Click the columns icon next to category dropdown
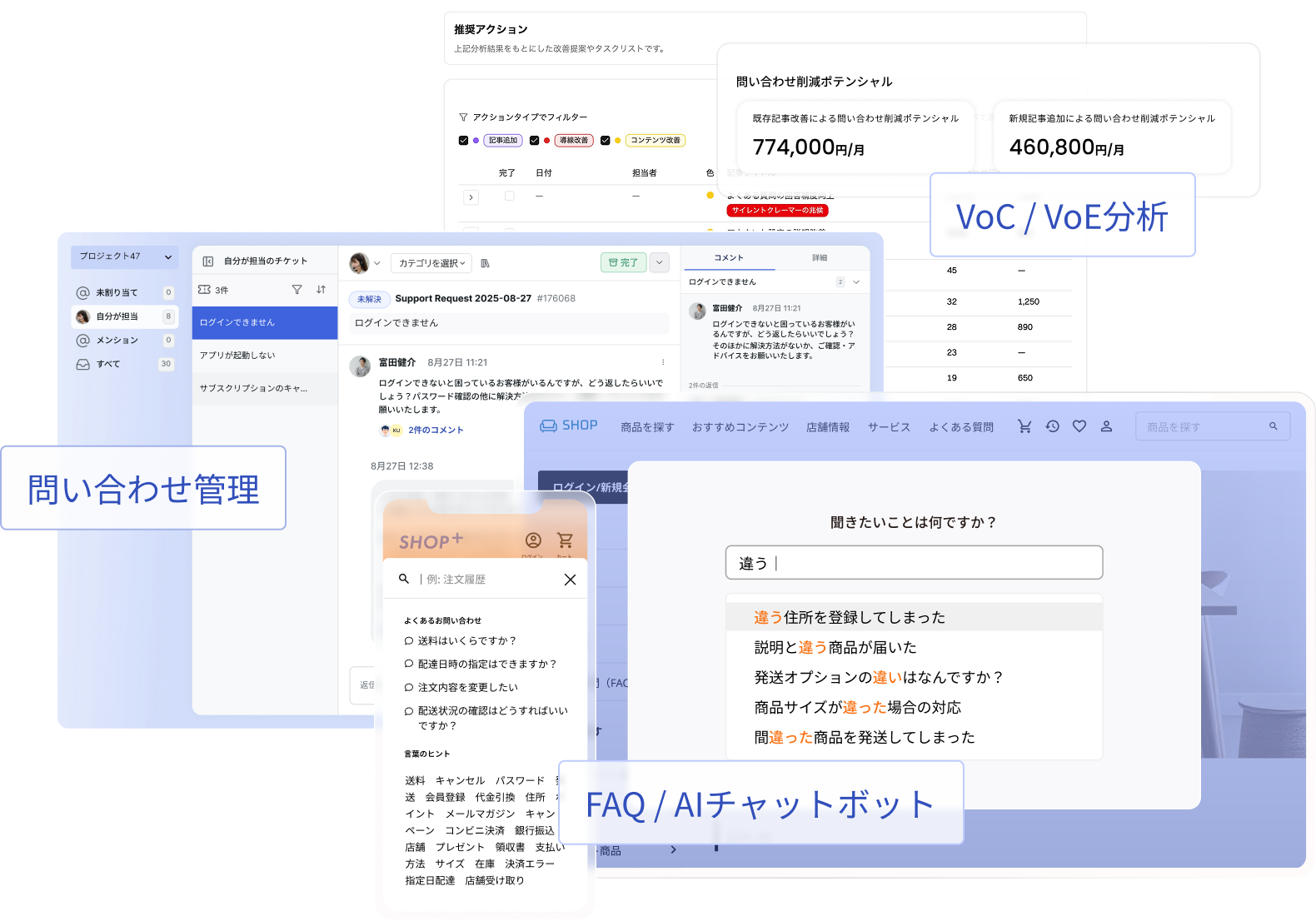Image resolution: width=1316 pixels, height=921 pixels. [485, 263]
